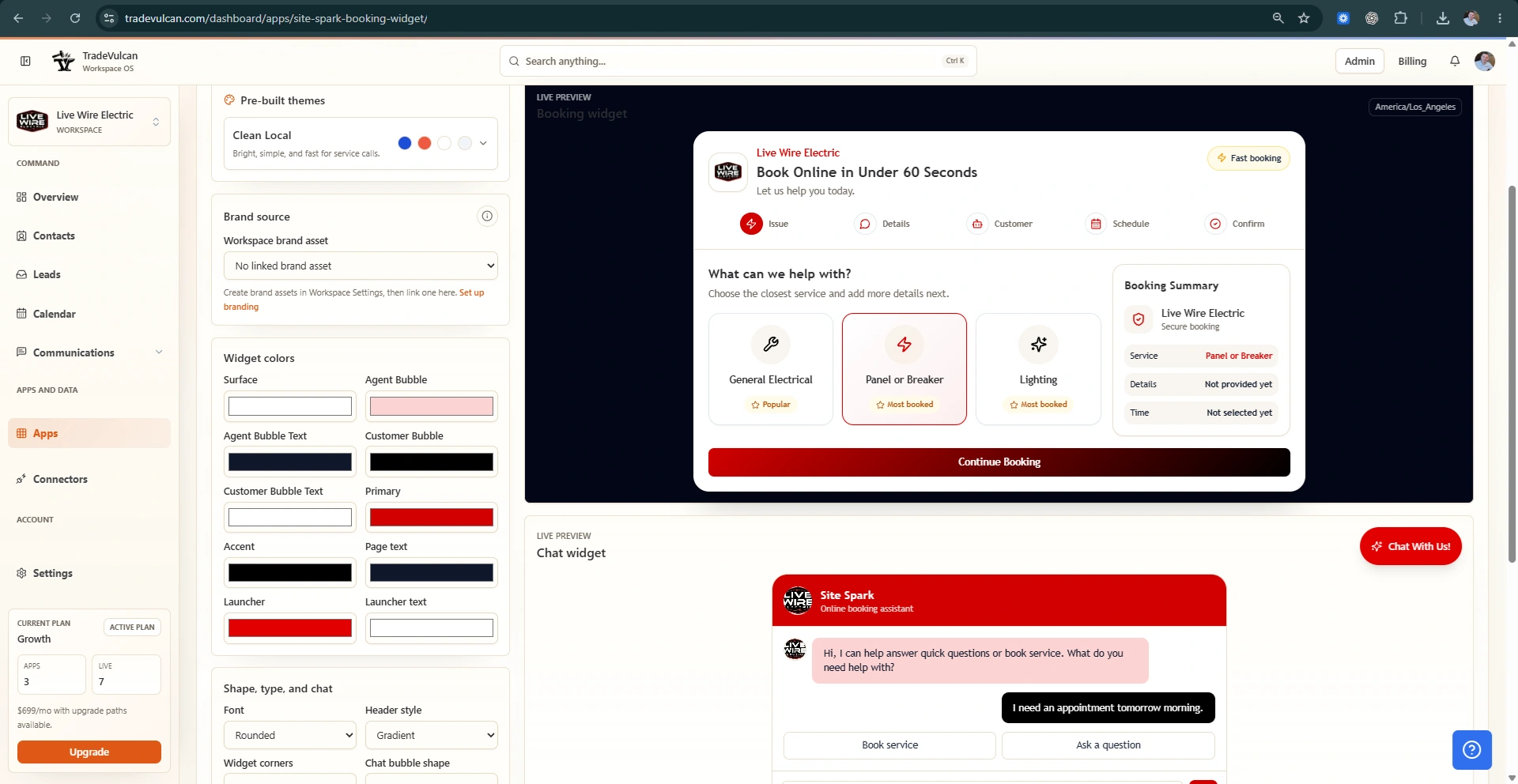Open the Surface color swatch
Viewport: 1518px width, 784px height.
pyautogui.click(x=290, y=406)
